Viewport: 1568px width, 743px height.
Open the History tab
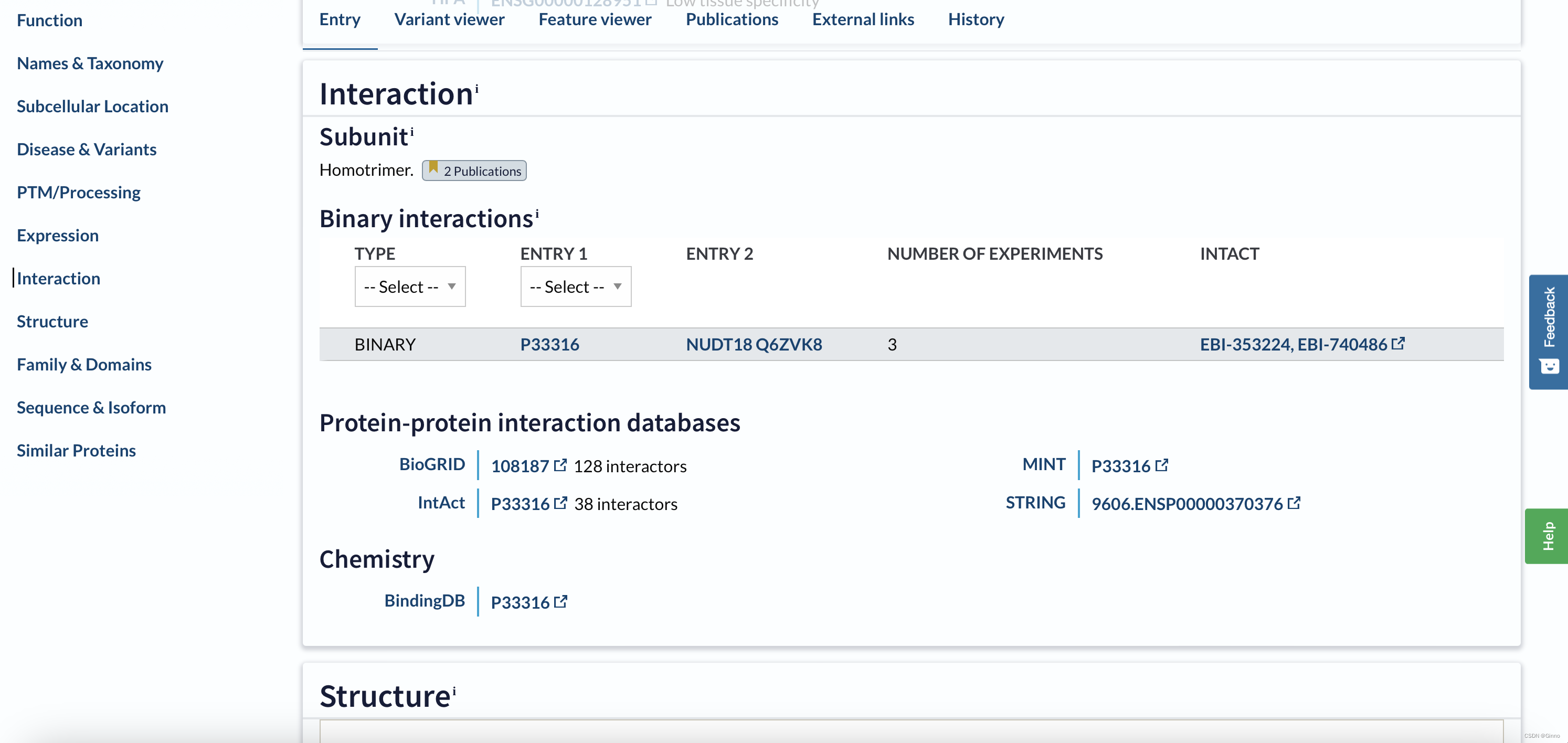pos(976,19)
